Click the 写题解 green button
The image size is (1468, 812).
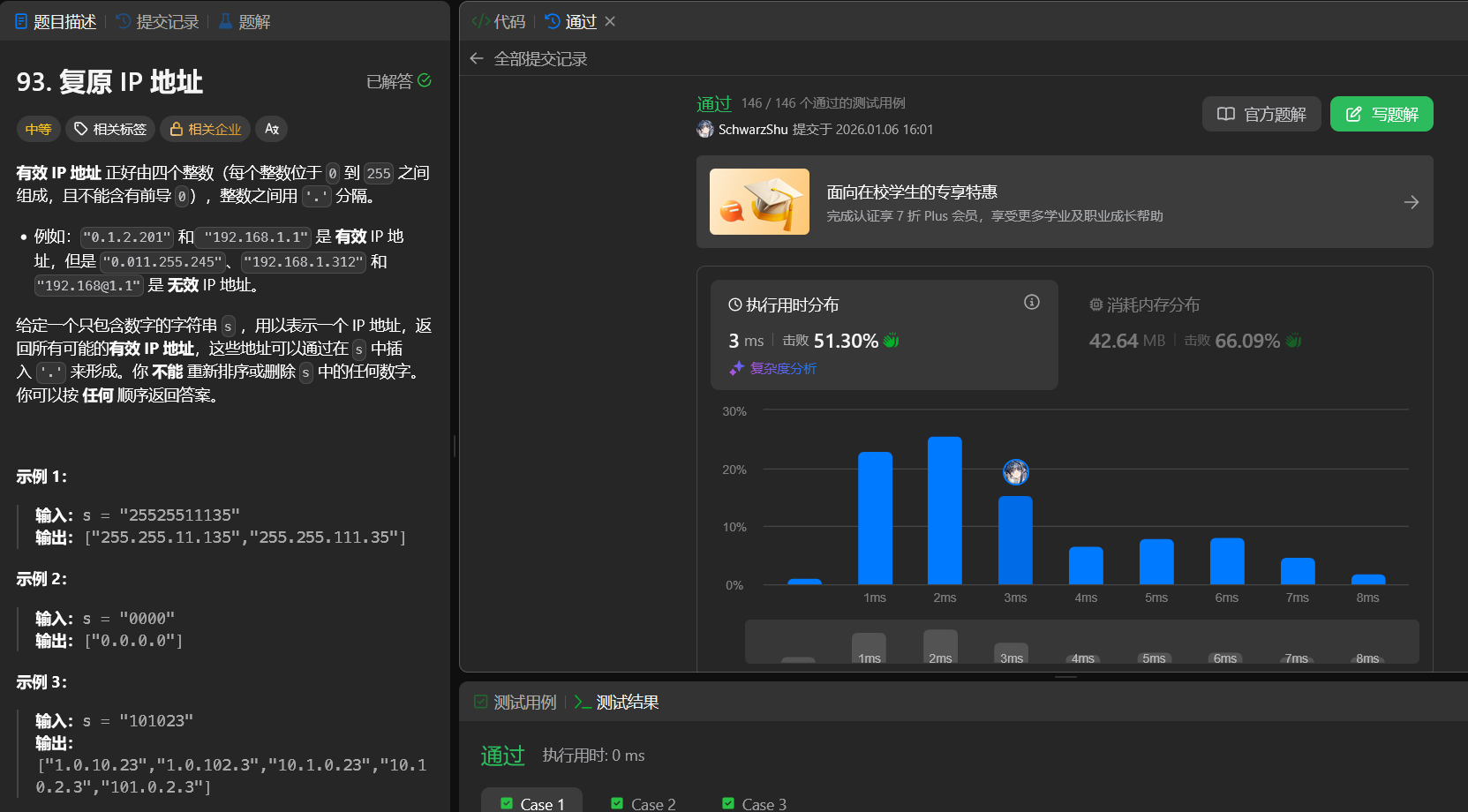click(1381, 114)
